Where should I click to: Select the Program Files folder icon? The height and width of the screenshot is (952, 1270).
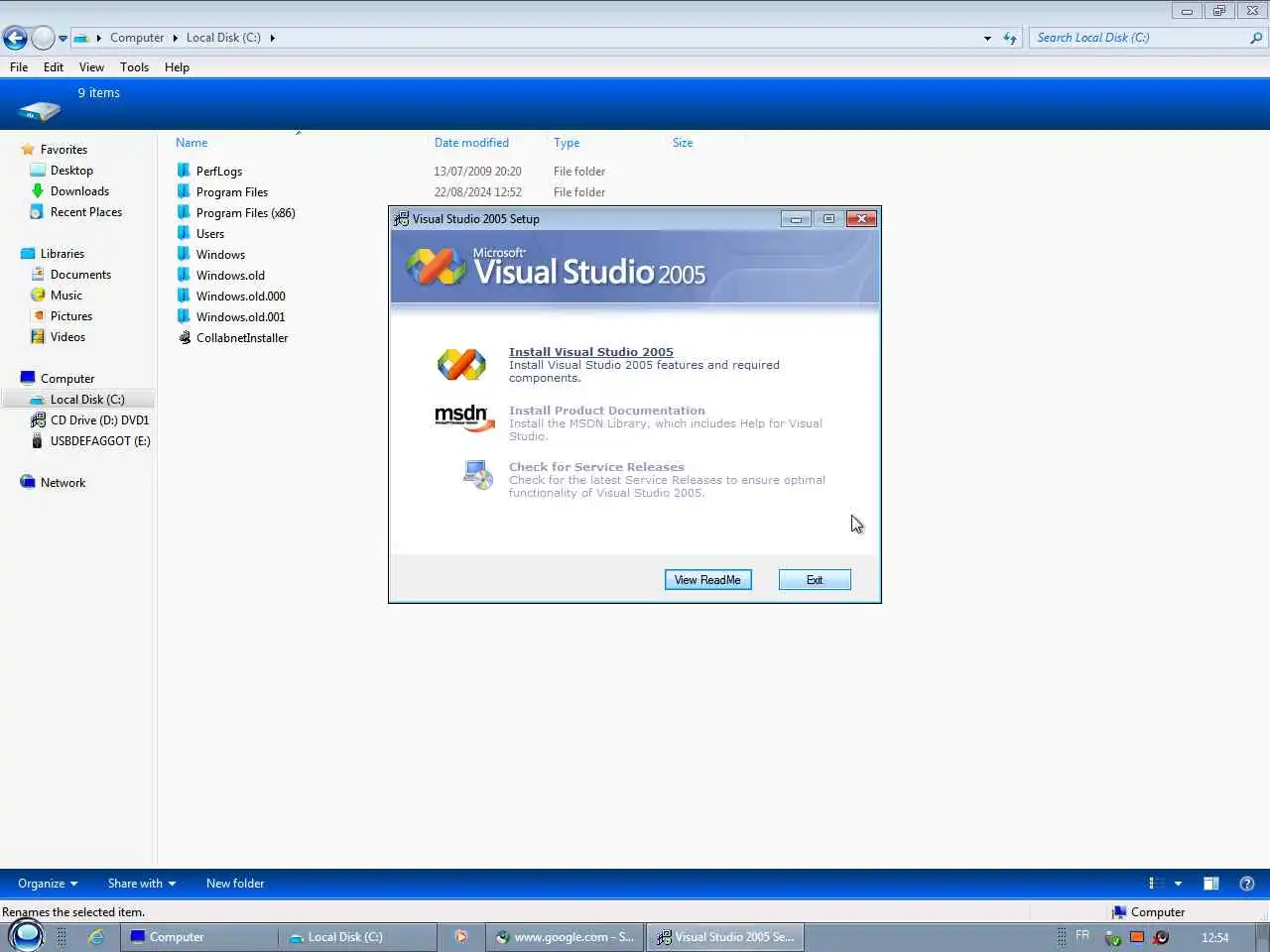coord(184,191)
